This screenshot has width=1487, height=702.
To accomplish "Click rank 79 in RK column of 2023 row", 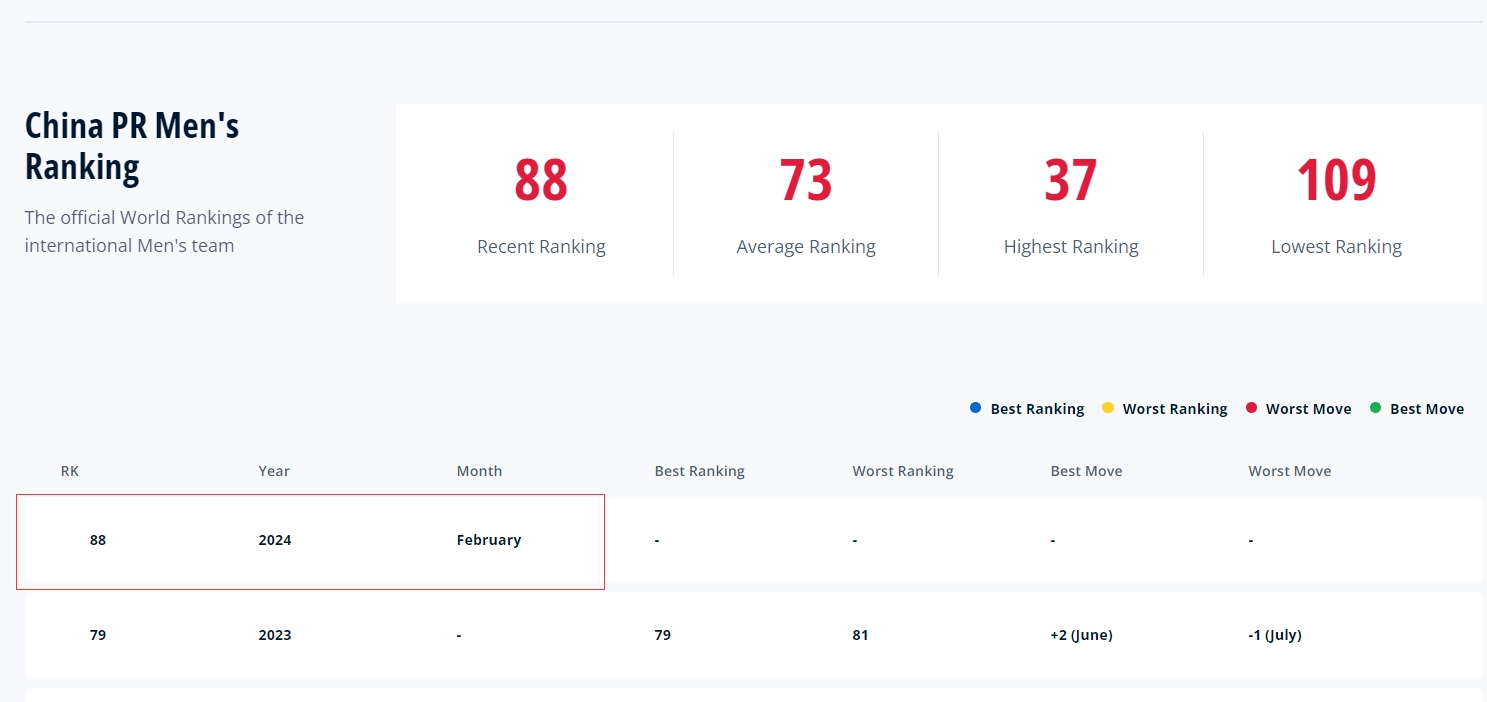I will click(97, 635).
